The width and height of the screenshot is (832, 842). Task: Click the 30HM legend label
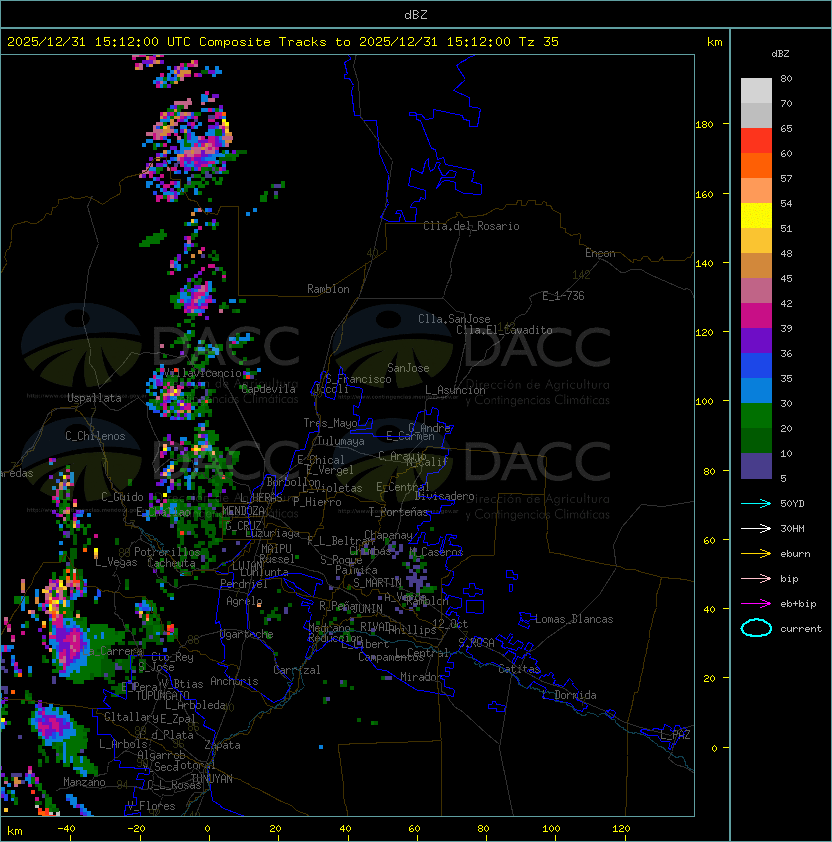(x=792, y=529)
